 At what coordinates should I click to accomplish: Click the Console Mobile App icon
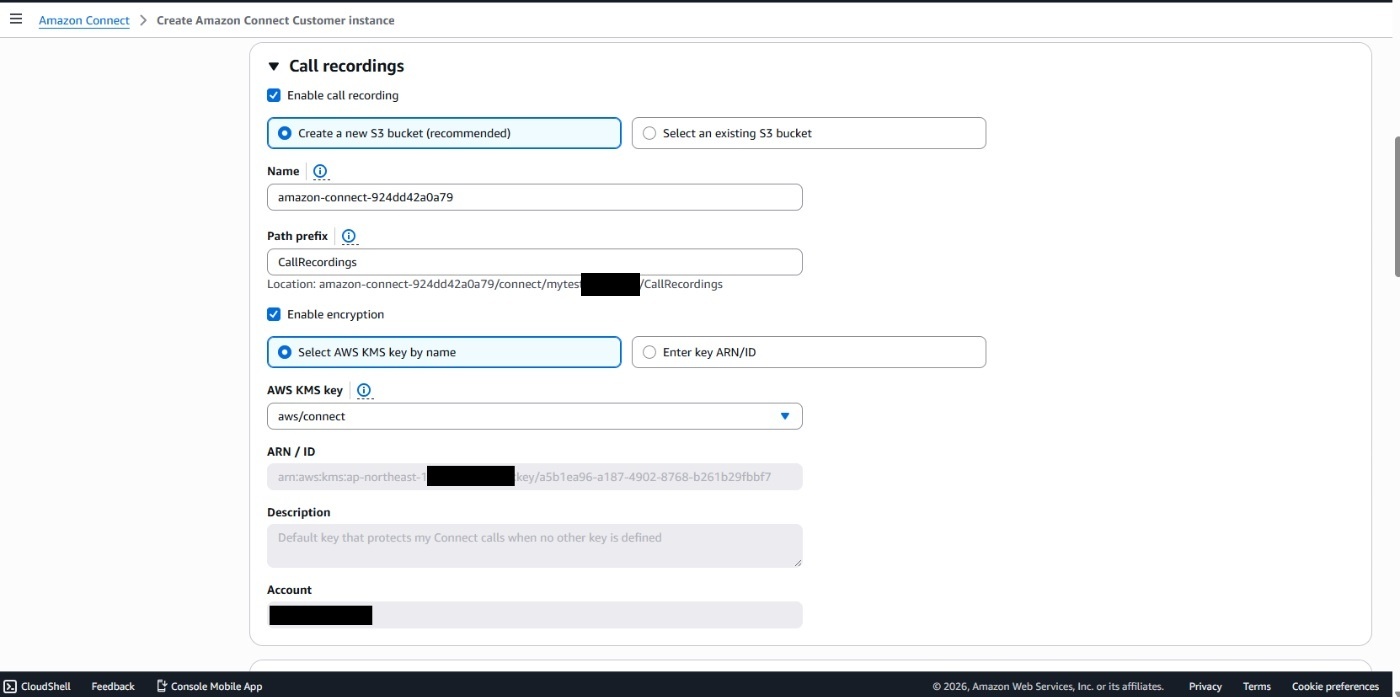(162, 686)
